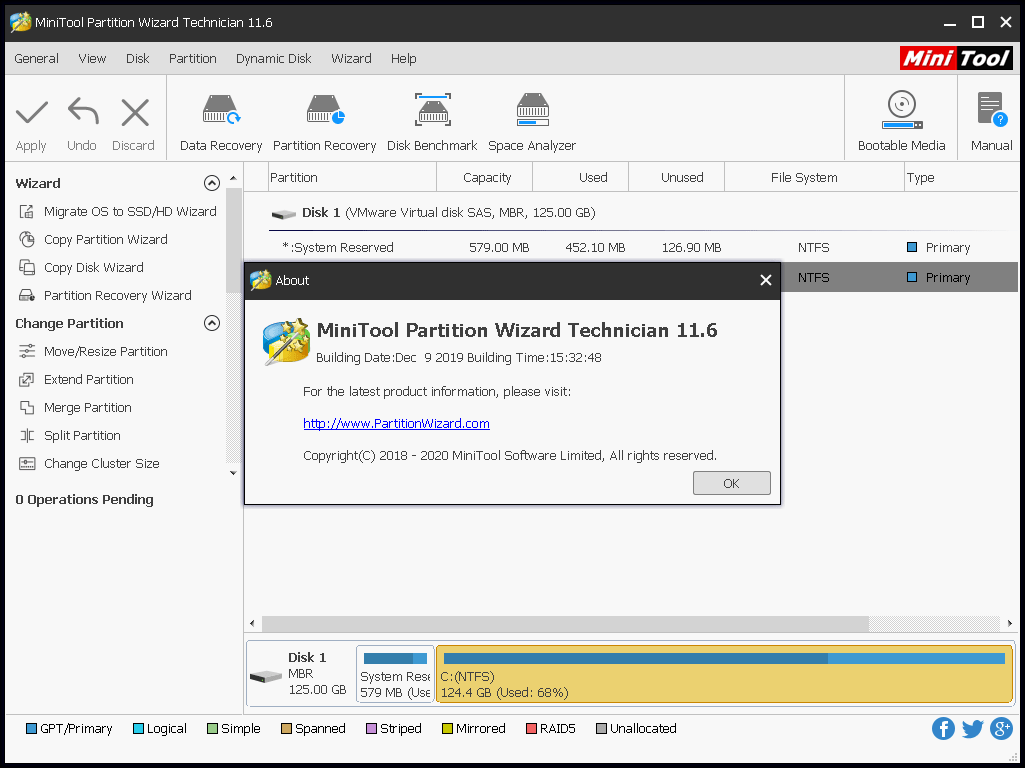Click the MiniTool logo
Viewport: 1025px width, 768px height.
(x=956, y=58)
